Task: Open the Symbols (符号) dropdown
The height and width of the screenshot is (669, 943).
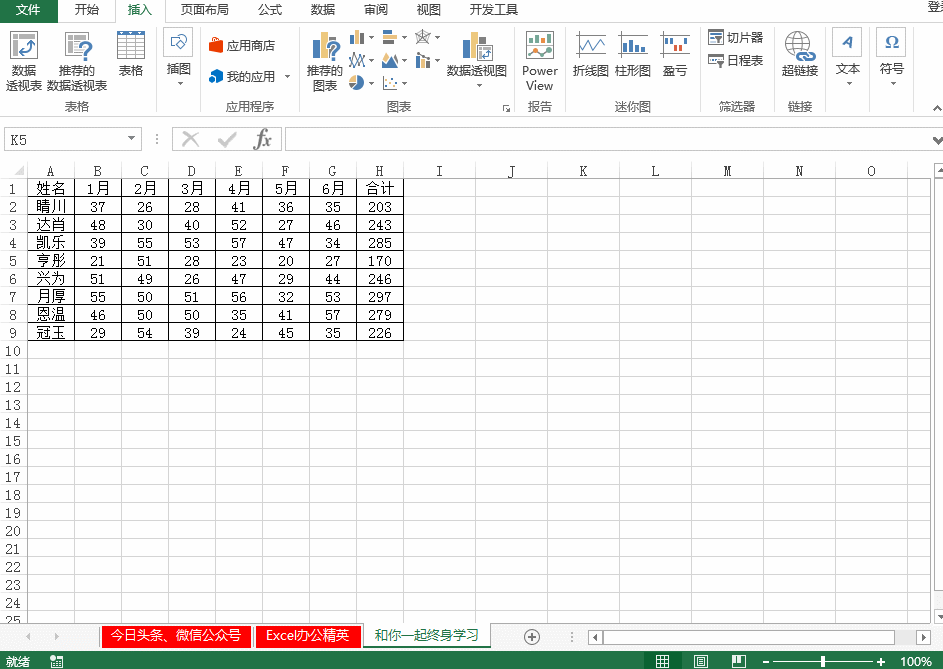Action: (891, 58)
